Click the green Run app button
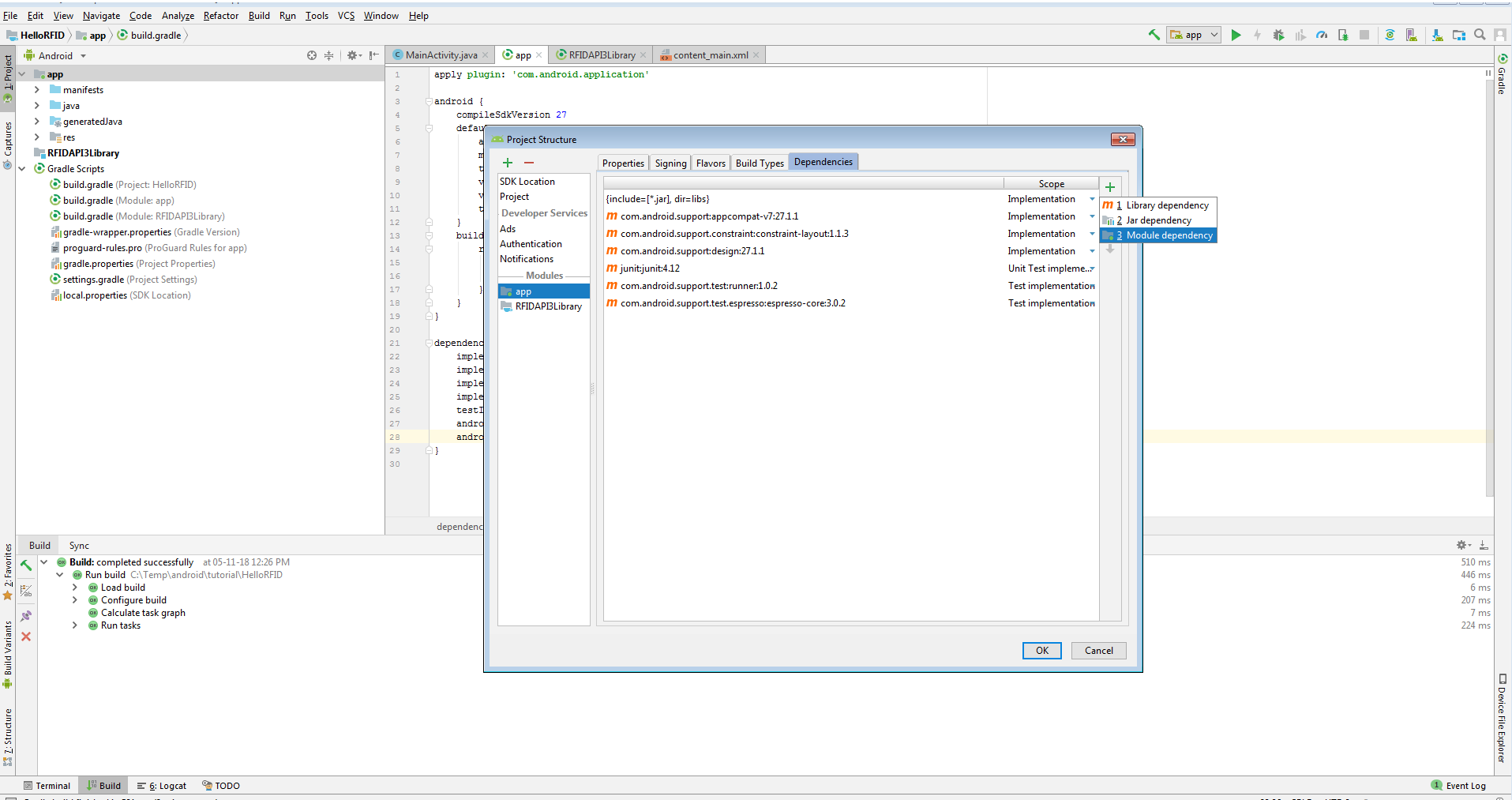 1236,35
